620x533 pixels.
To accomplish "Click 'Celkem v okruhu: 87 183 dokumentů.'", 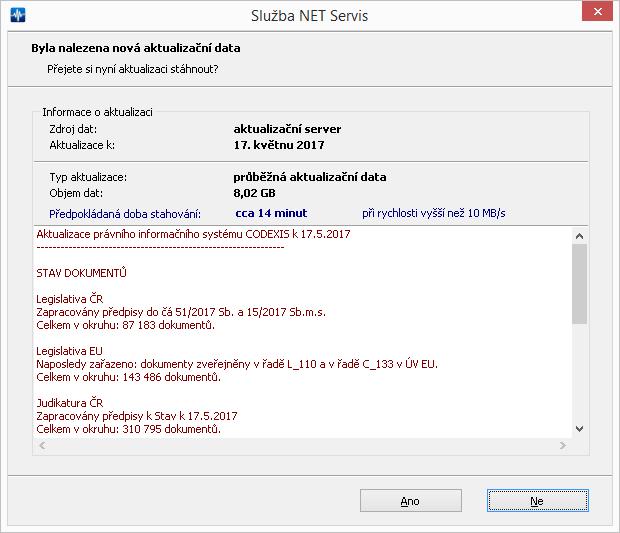I will (125, 325).
